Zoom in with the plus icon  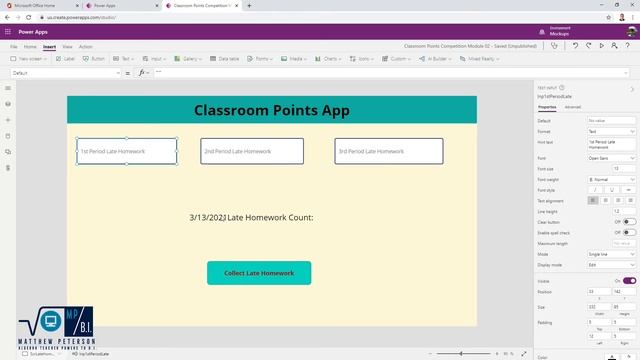tap(497, 353)
